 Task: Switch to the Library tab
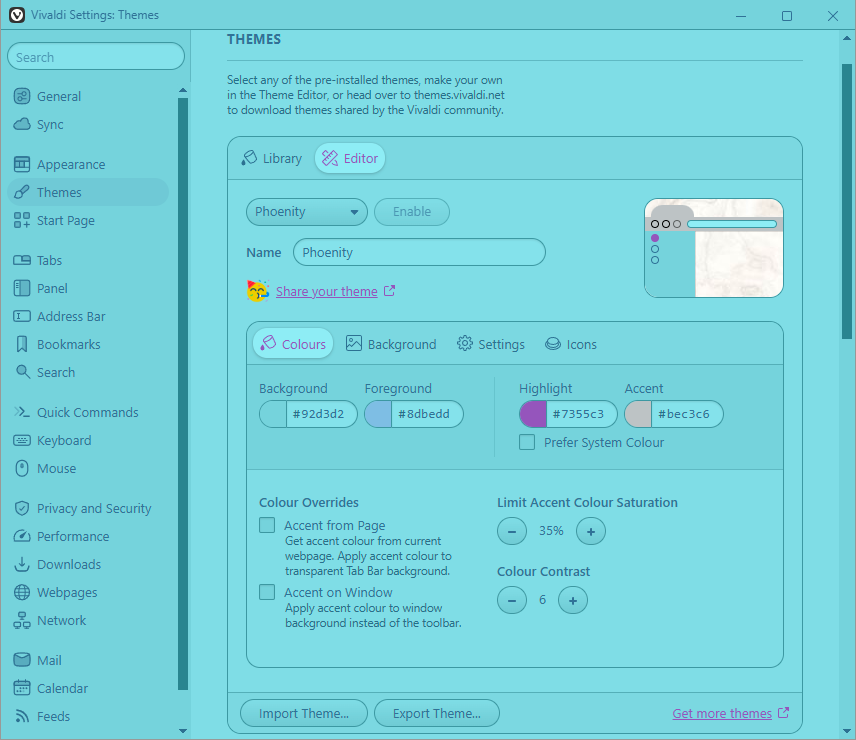(x=271, y=158)
